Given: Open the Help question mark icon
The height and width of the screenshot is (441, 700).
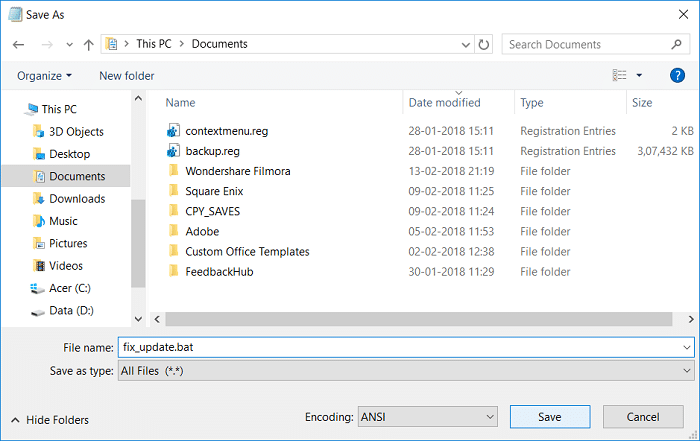Looking at the screenshot, I should (x=677, y=75).
